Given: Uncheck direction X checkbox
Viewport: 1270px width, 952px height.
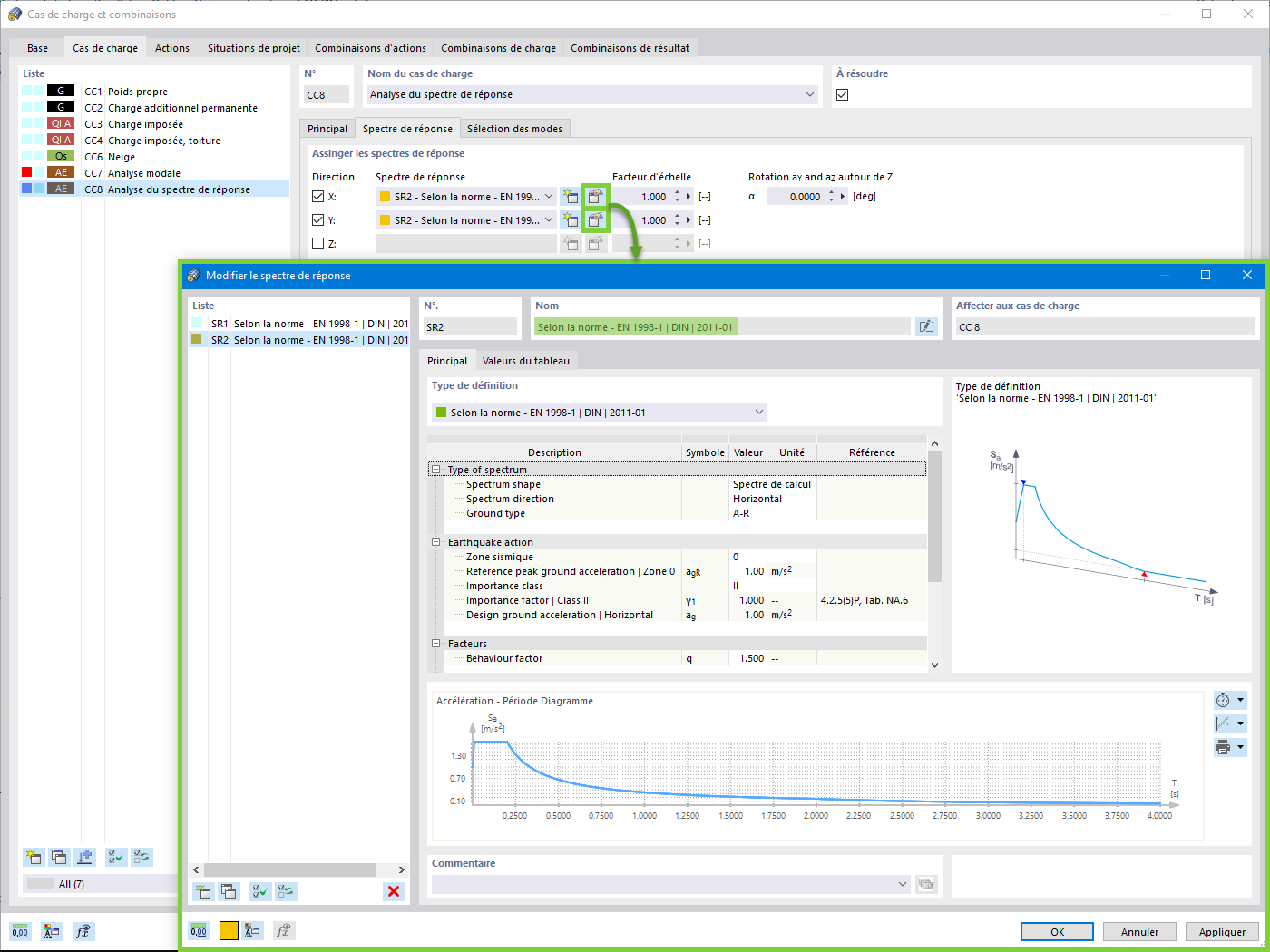Looking at the screenshot, I should pyautogui.click(x=317, y=196).
